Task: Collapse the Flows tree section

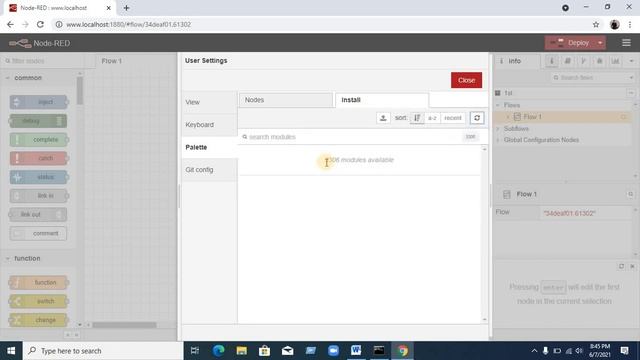Action: [x=498, y=105]
